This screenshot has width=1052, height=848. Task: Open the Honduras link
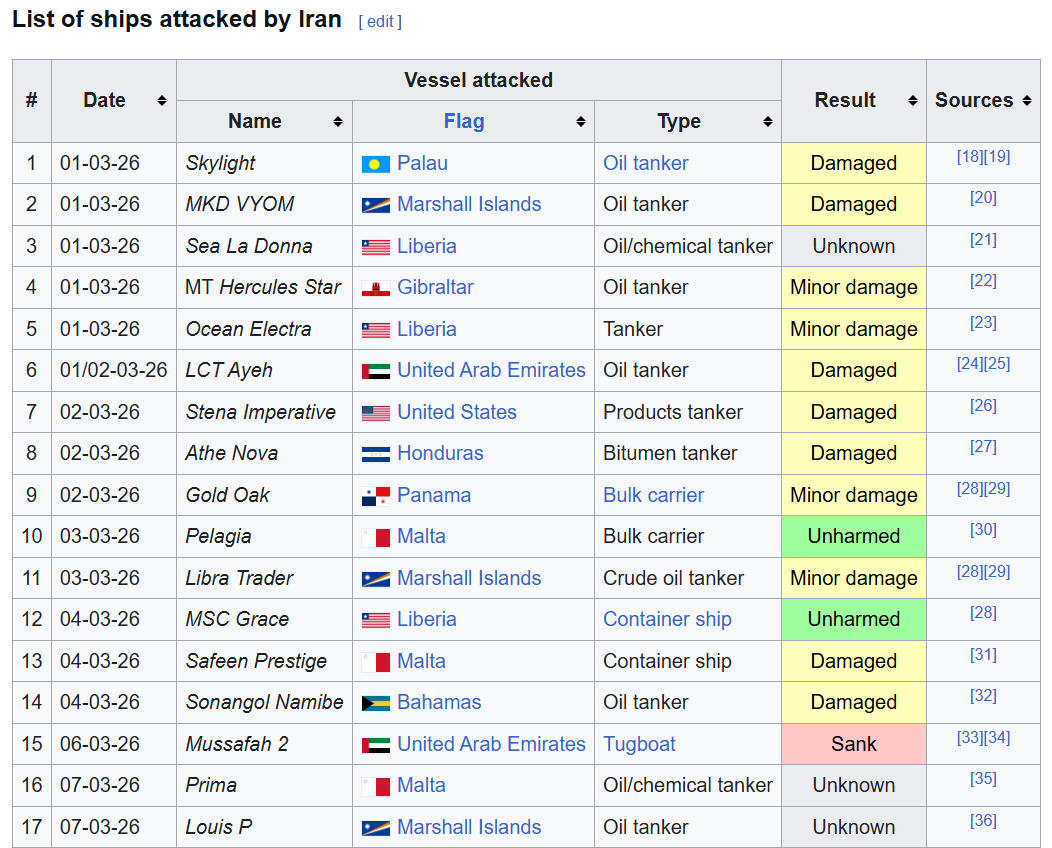tap(440, 454)
